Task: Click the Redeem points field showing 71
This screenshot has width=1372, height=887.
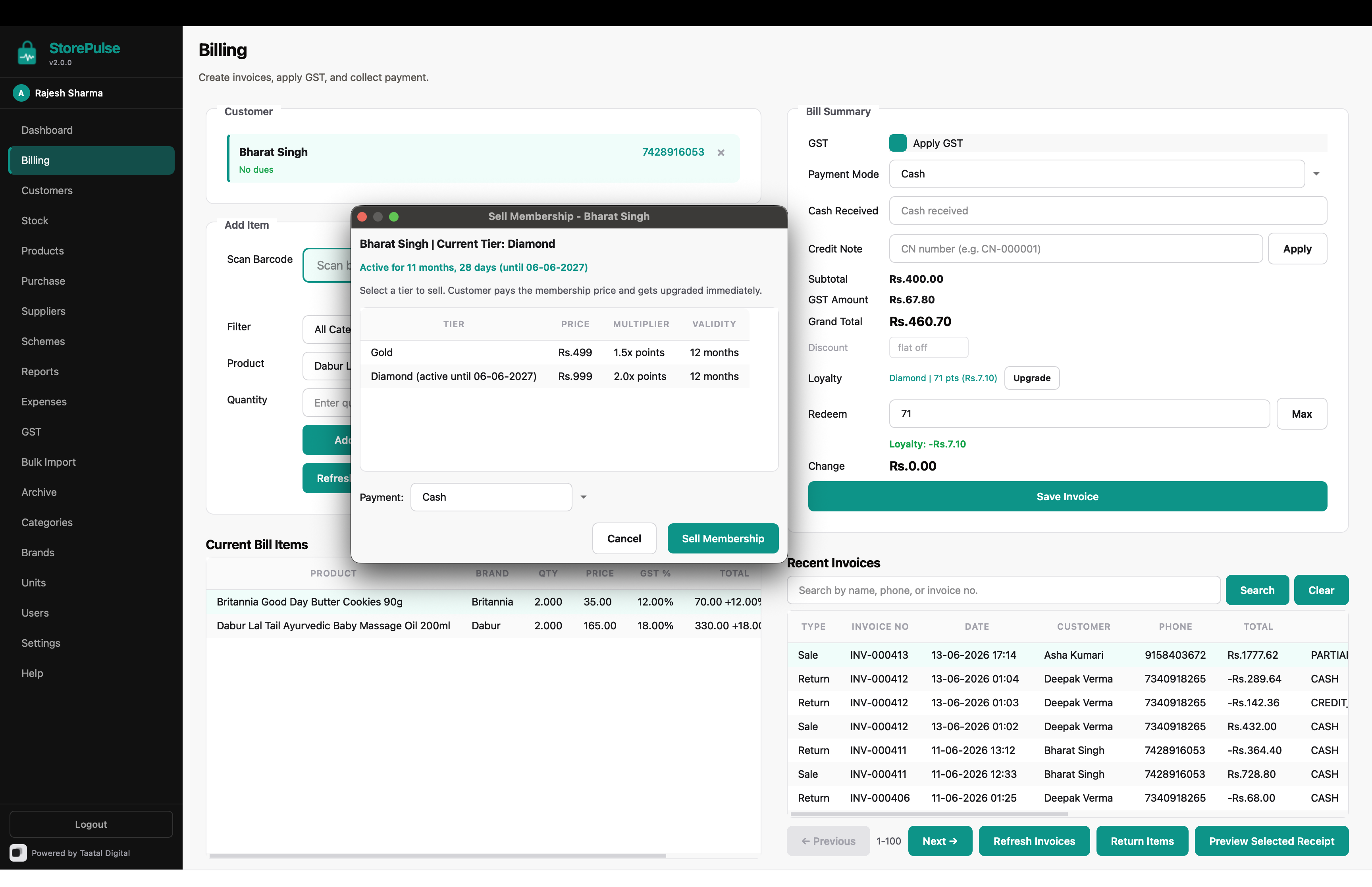Action: click(x=1079, y=414)
